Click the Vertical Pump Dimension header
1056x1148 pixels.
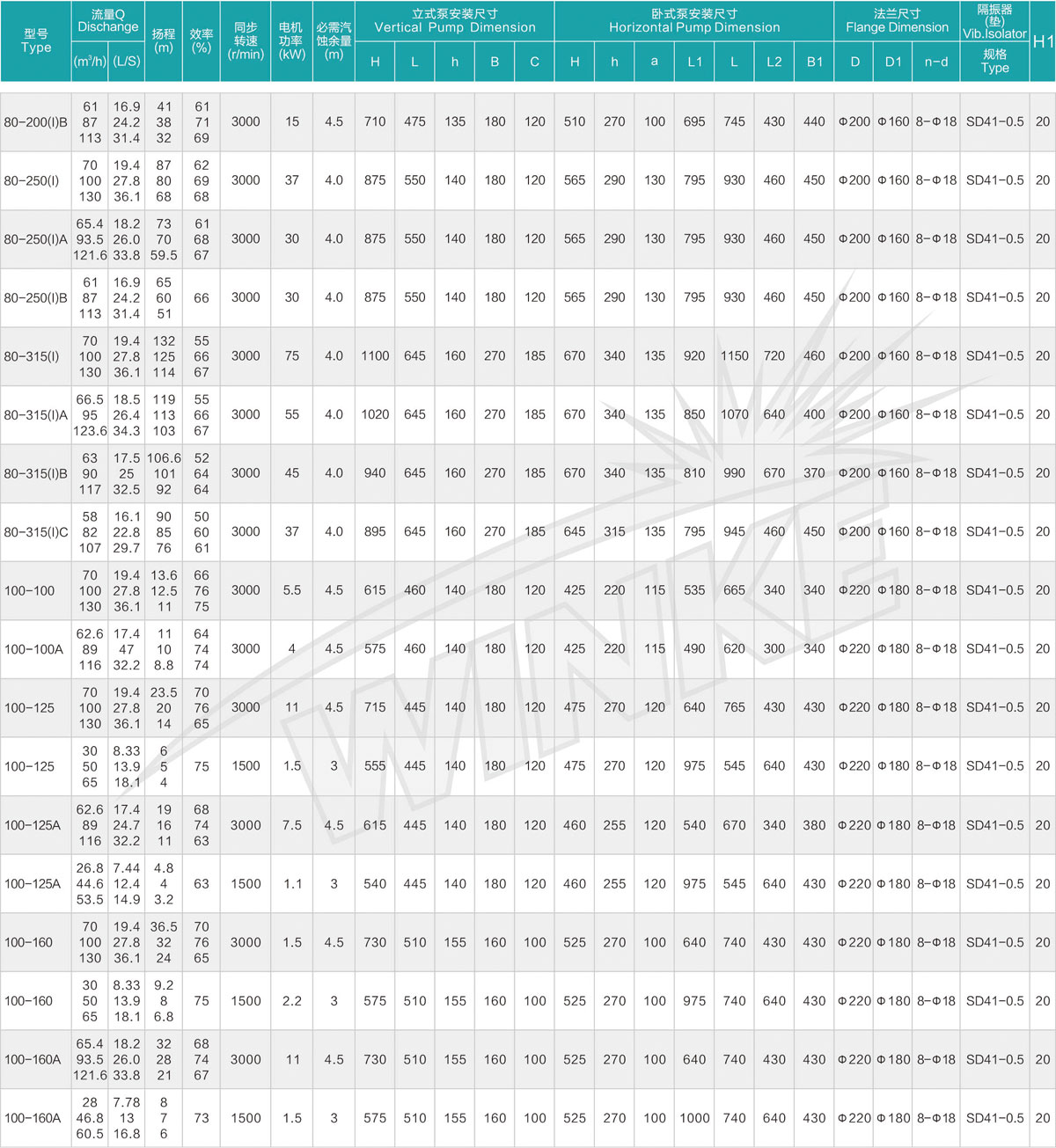pyautogui.click(x=454, y=20)
